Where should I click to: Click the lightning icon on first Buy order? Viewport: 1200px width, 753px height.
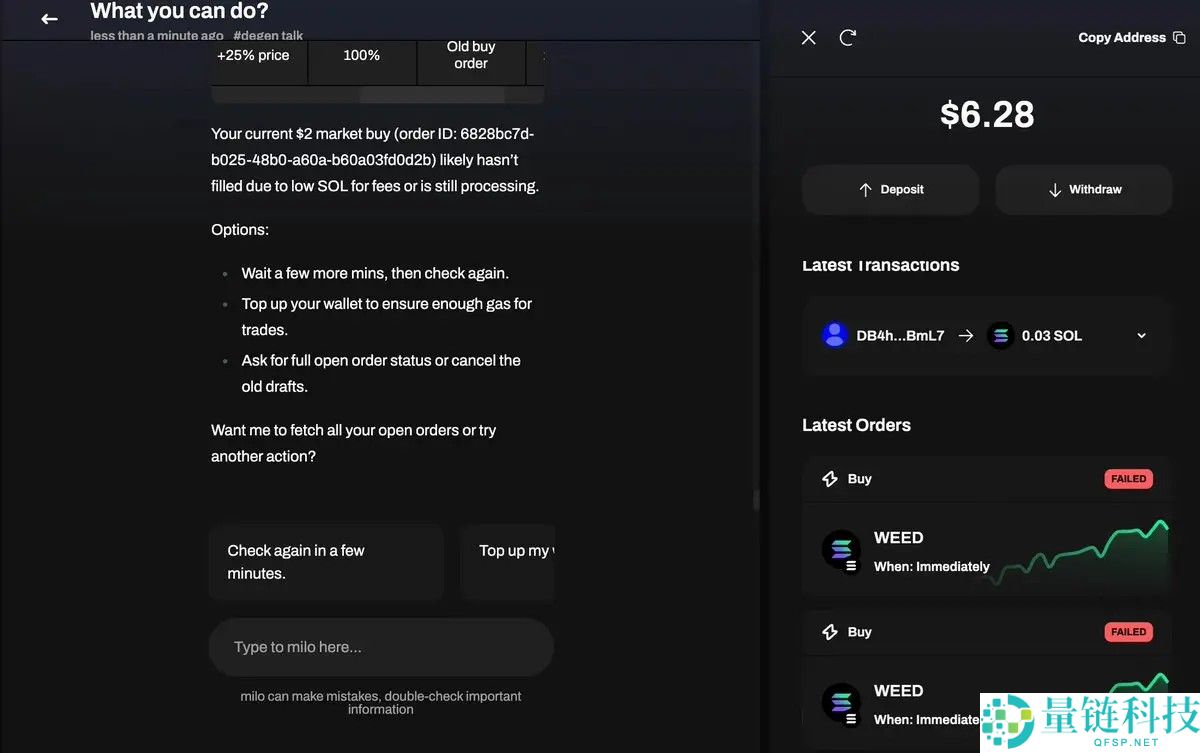tap(829, 479)
